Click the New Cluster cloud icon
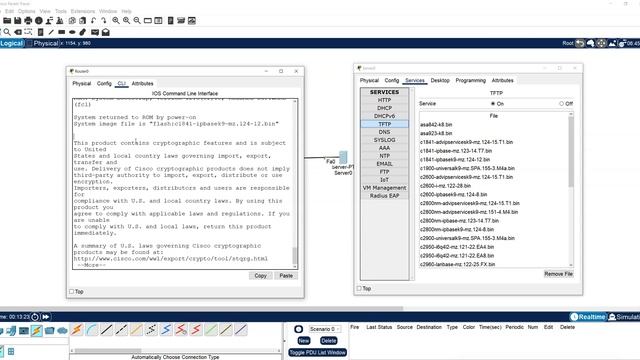Image resolution: width=640 pixels, height=360 pixels. coord(591,43)
